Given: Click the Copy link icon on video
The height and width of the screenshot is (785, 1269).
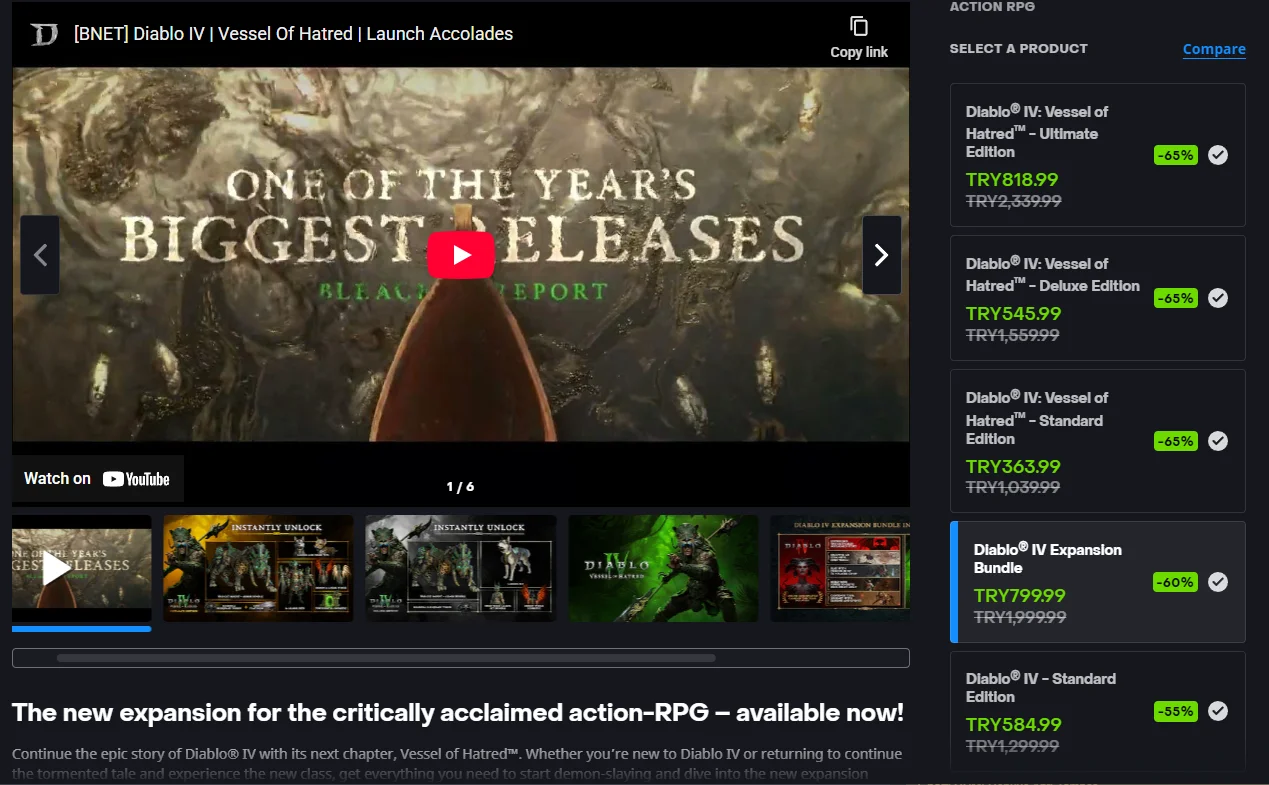Looking at the screenshot, I should [859, 37].
